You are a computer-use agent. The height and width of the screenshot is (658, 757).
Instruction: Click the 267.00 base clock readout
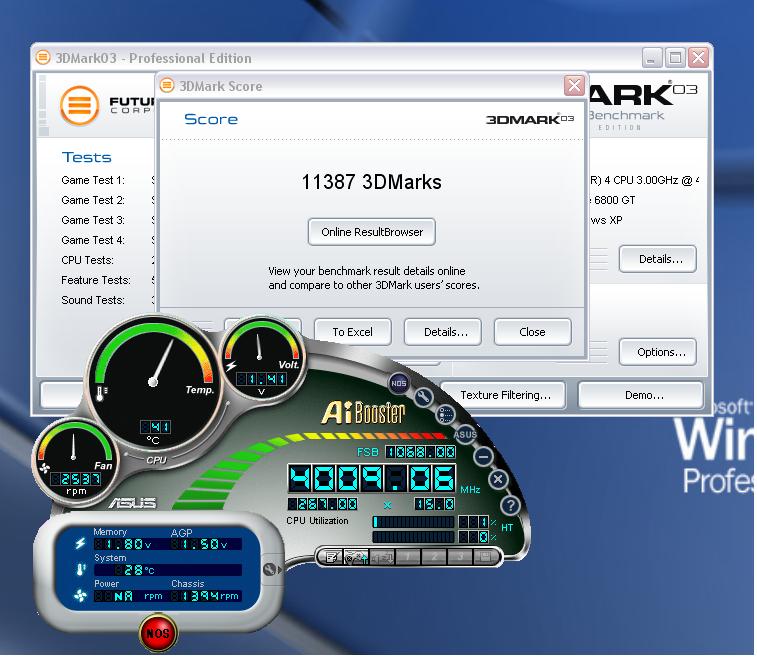click(322, 504)
